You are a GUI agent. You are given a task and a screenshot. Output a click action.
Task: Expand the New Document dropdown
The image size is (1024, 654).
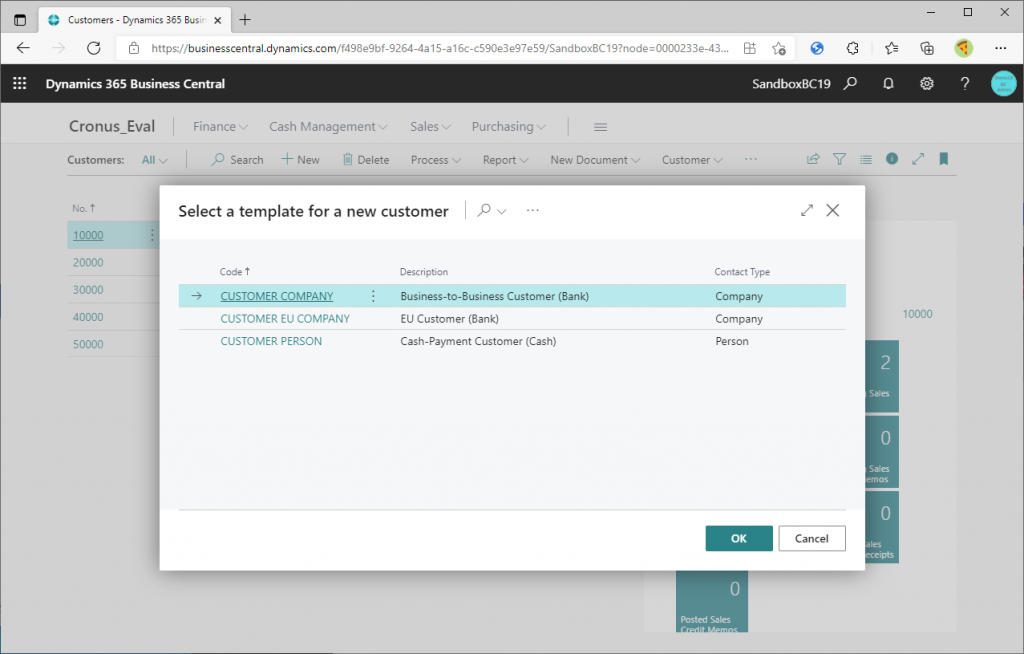point(595,160)
